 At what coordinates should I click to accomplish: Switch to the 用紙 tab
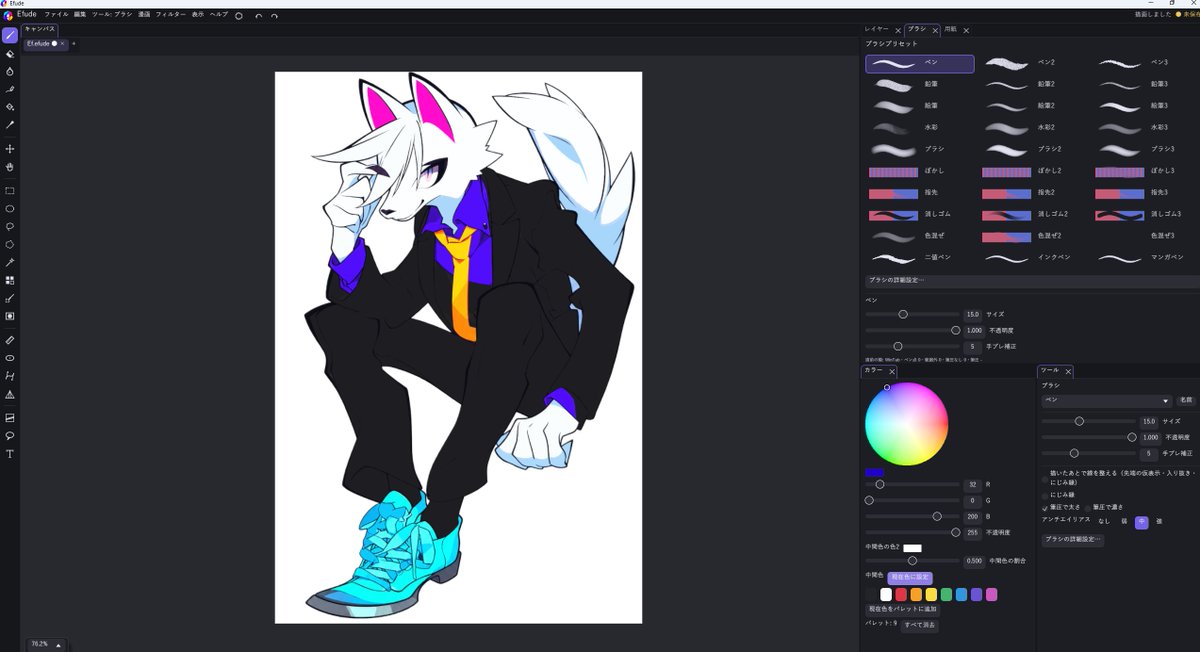coord(950,31)
